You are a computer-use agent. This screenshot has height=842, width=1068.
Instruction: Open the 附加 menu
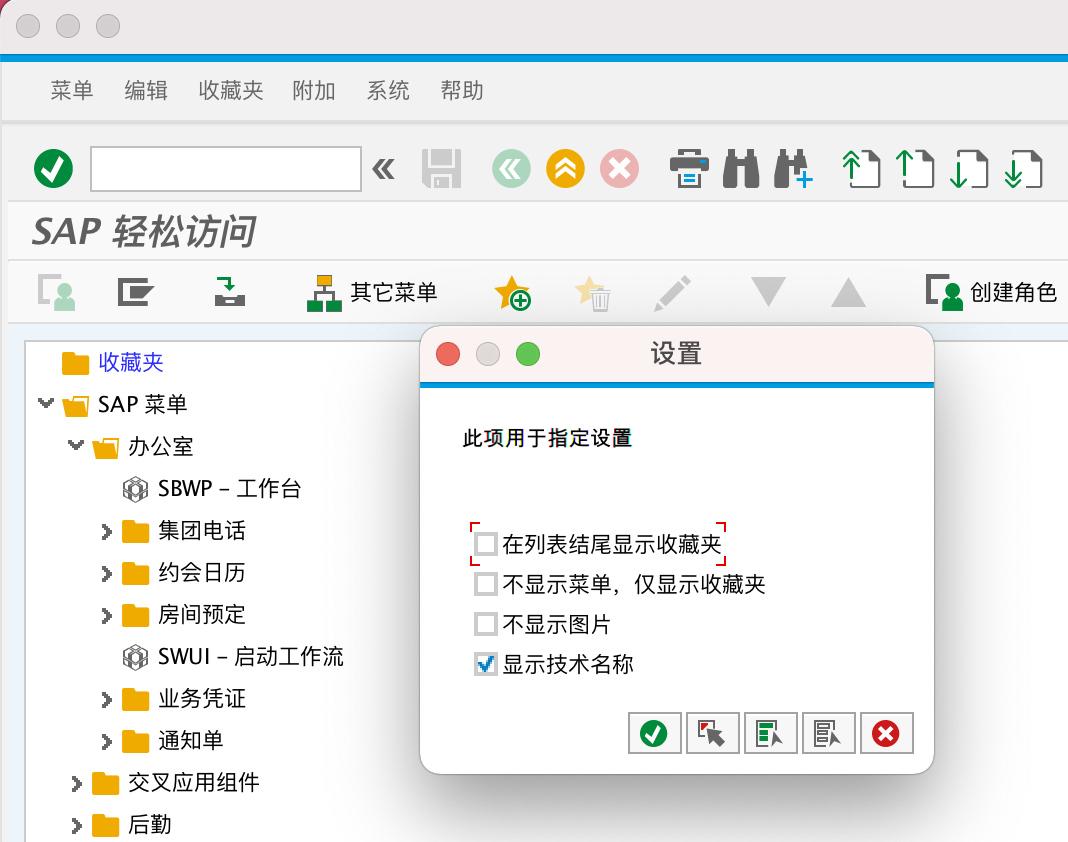314,90
